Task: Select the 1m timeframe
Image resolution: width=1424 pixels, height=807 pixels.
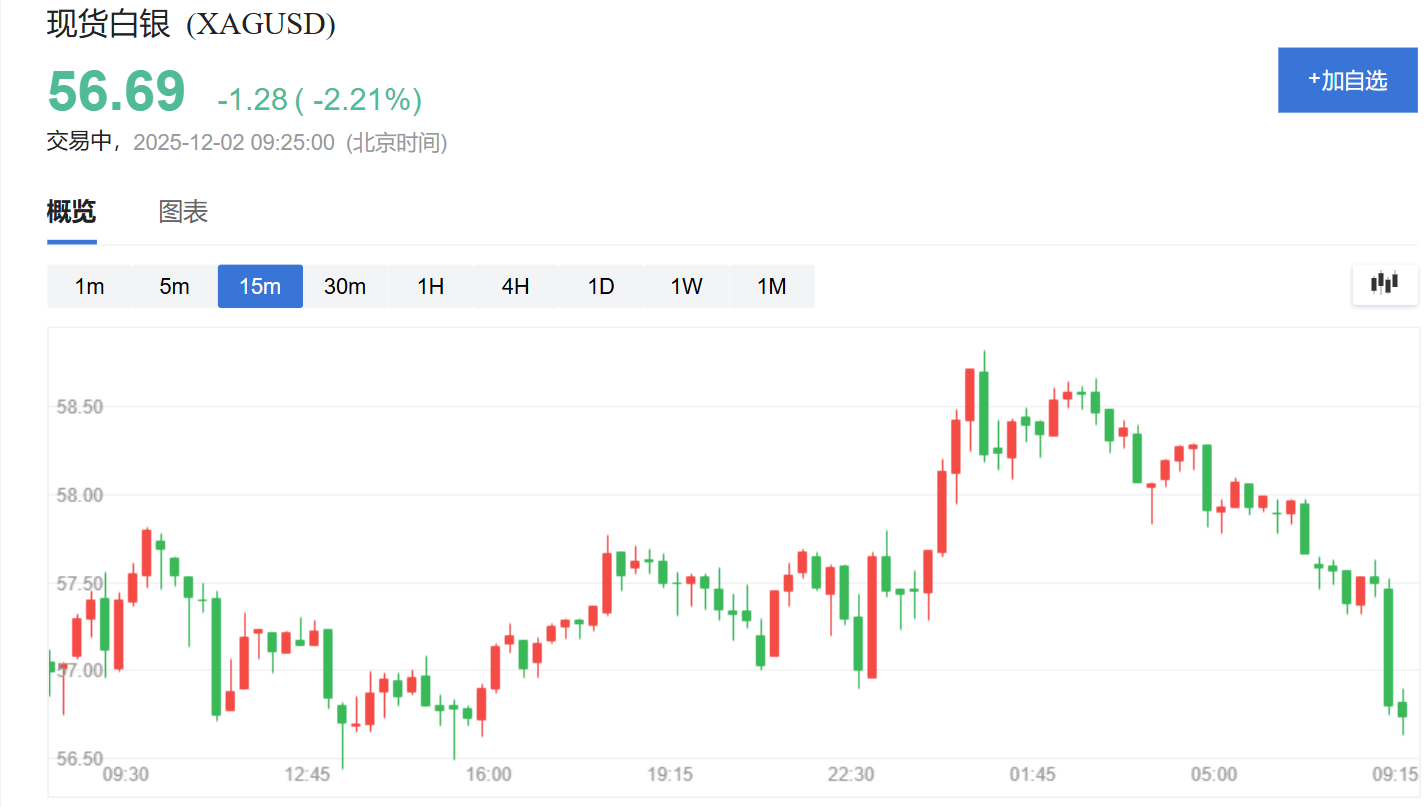Action: [x=89, y=287]
